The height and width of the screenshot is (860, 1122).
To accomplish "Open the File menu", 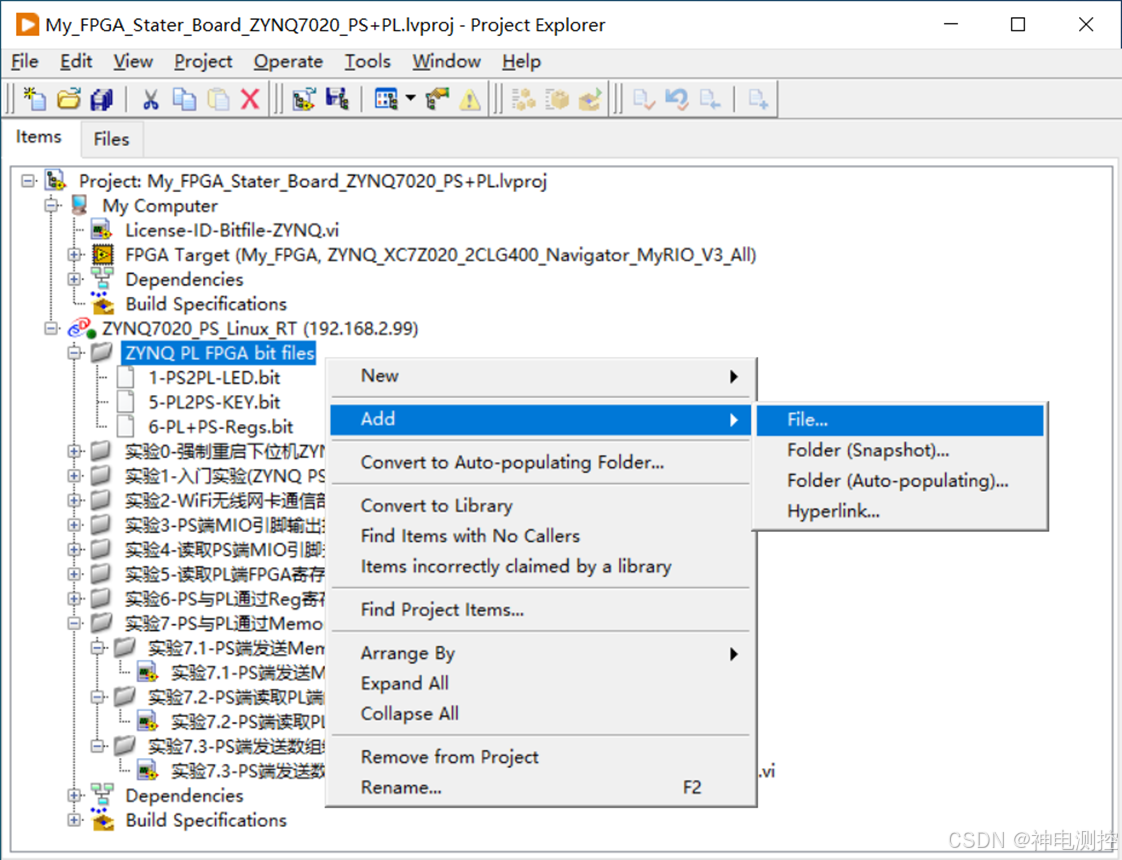I will pos(25,62).
